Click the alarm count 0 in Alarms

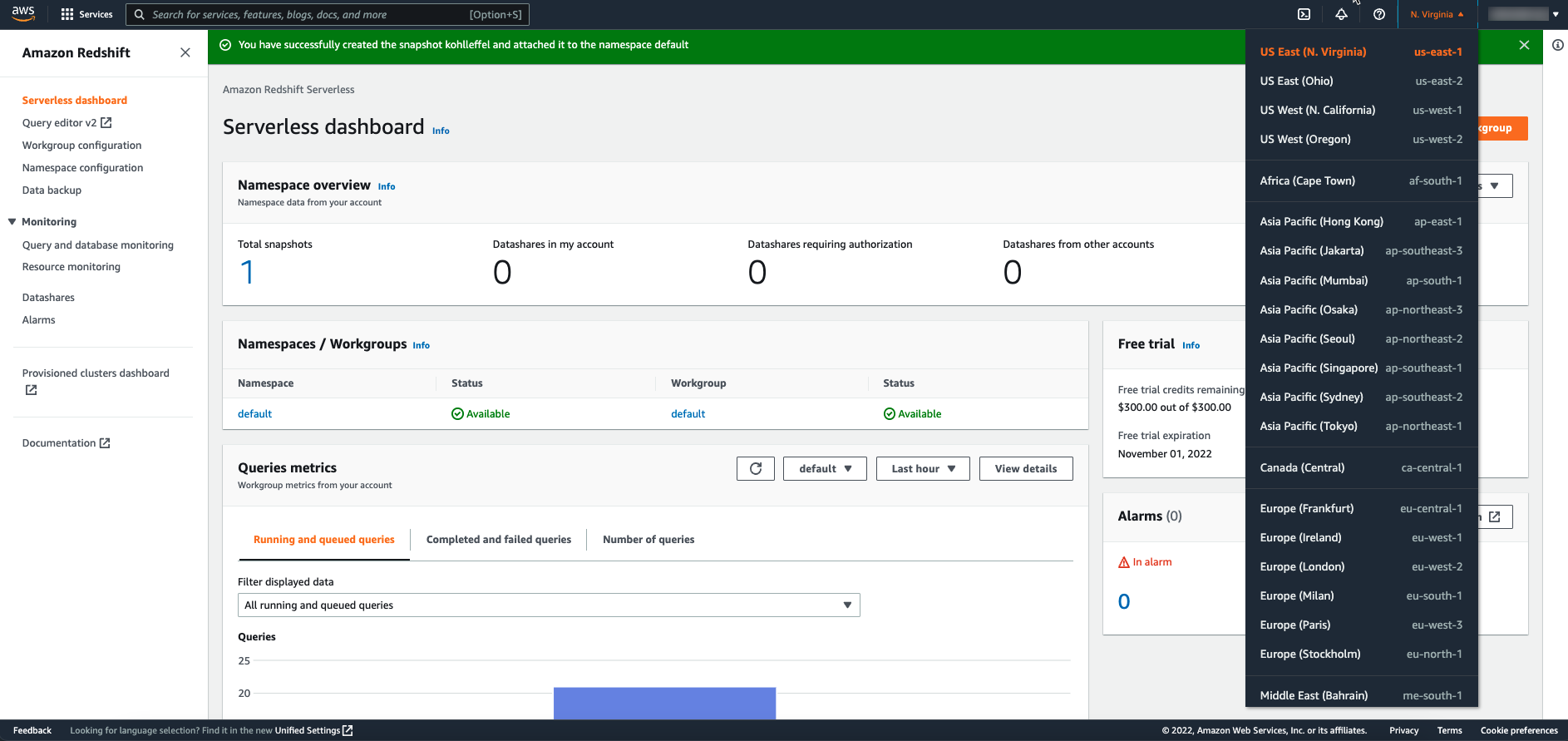coord(1124,601)
